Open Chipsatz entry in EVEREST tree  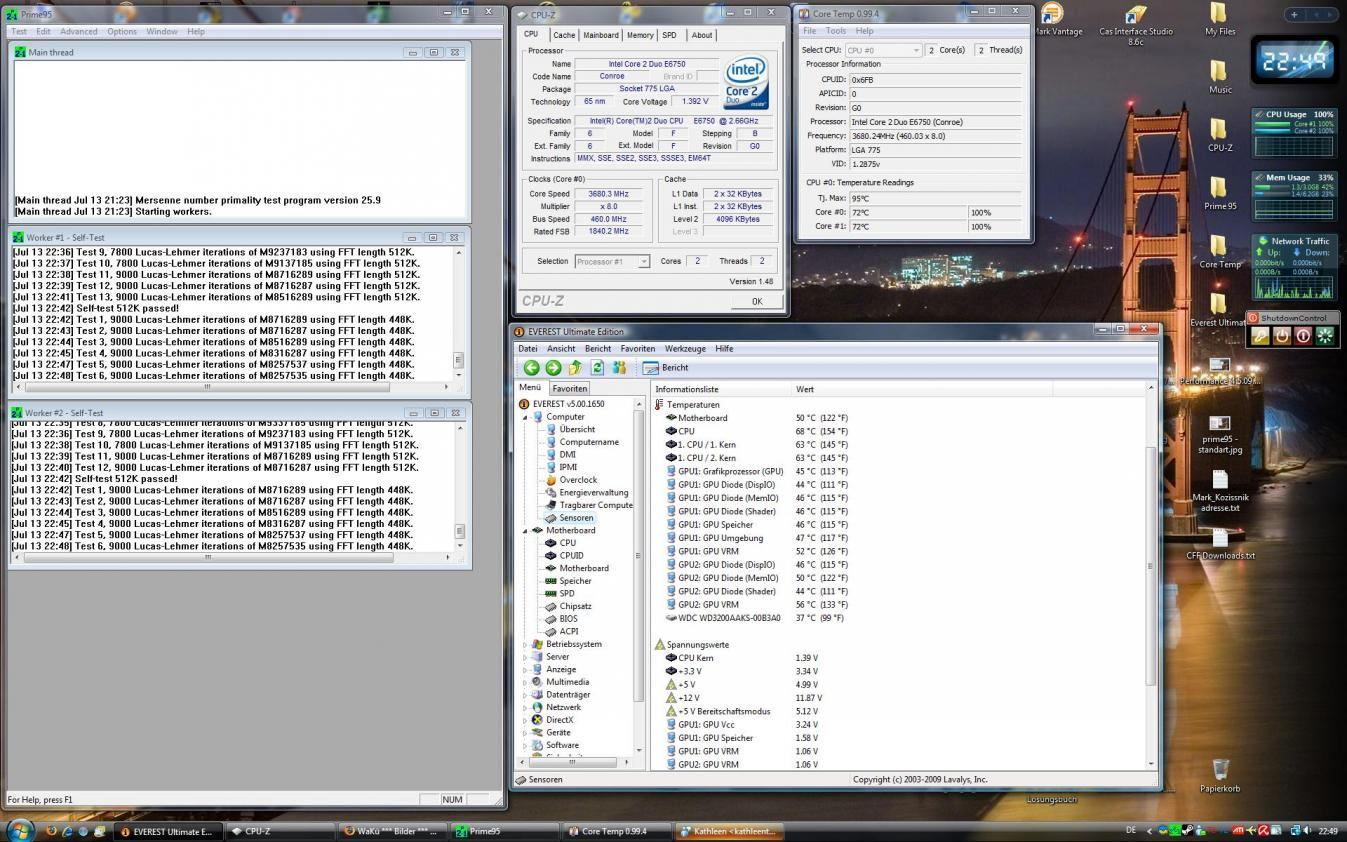[575, 606]
